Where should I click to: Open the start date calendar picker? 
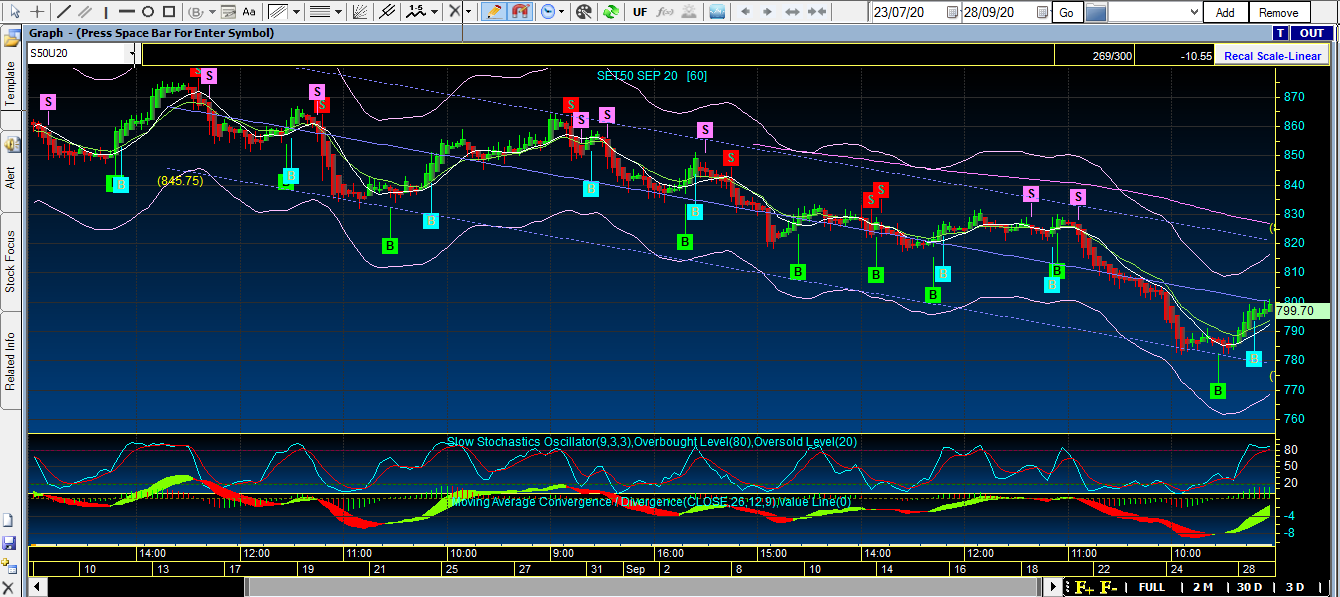[x=953, y=13]
